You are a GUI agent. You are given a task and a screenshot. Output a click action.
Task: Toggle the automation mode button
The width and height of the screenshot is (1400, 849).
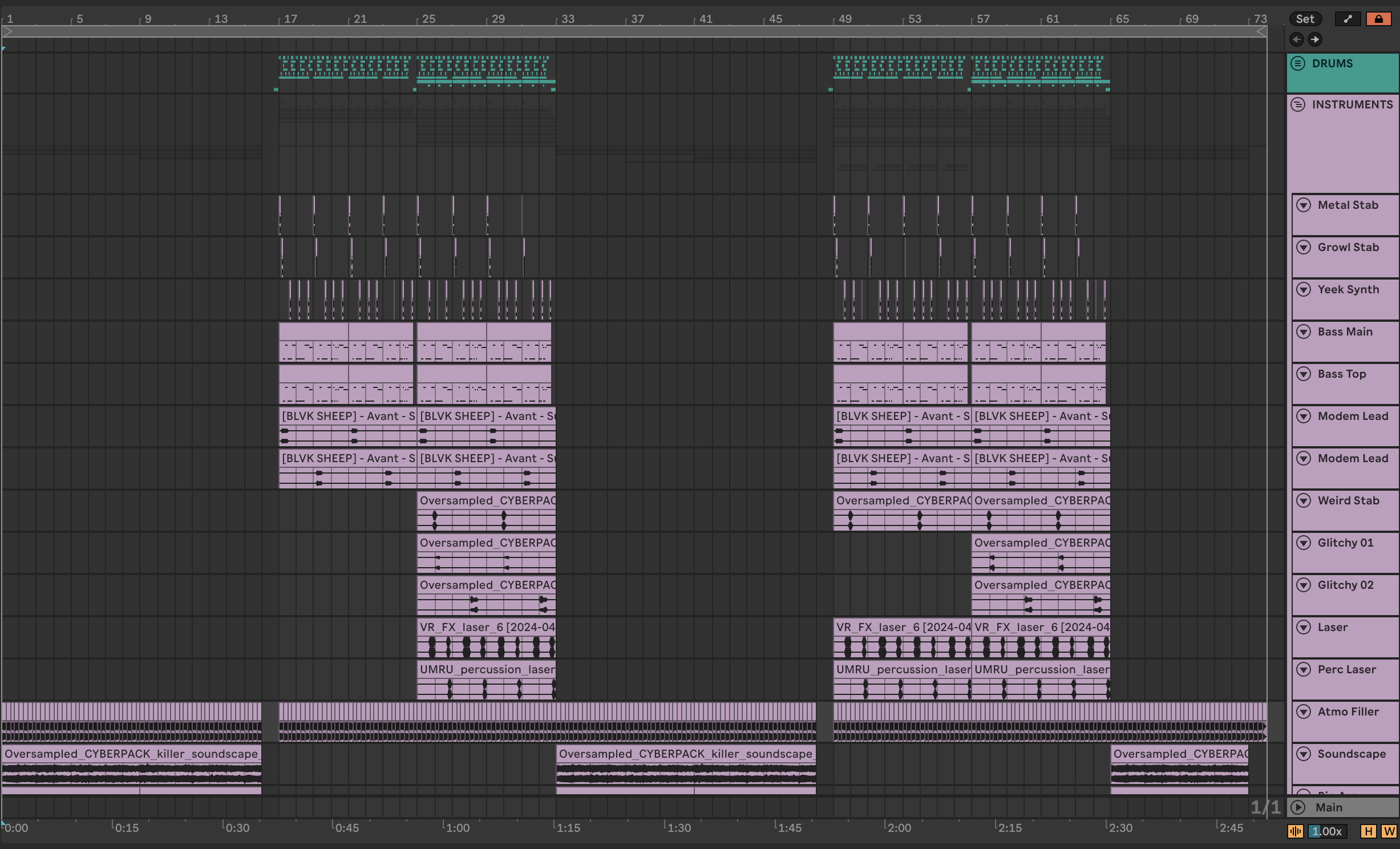pos(1348,19)
